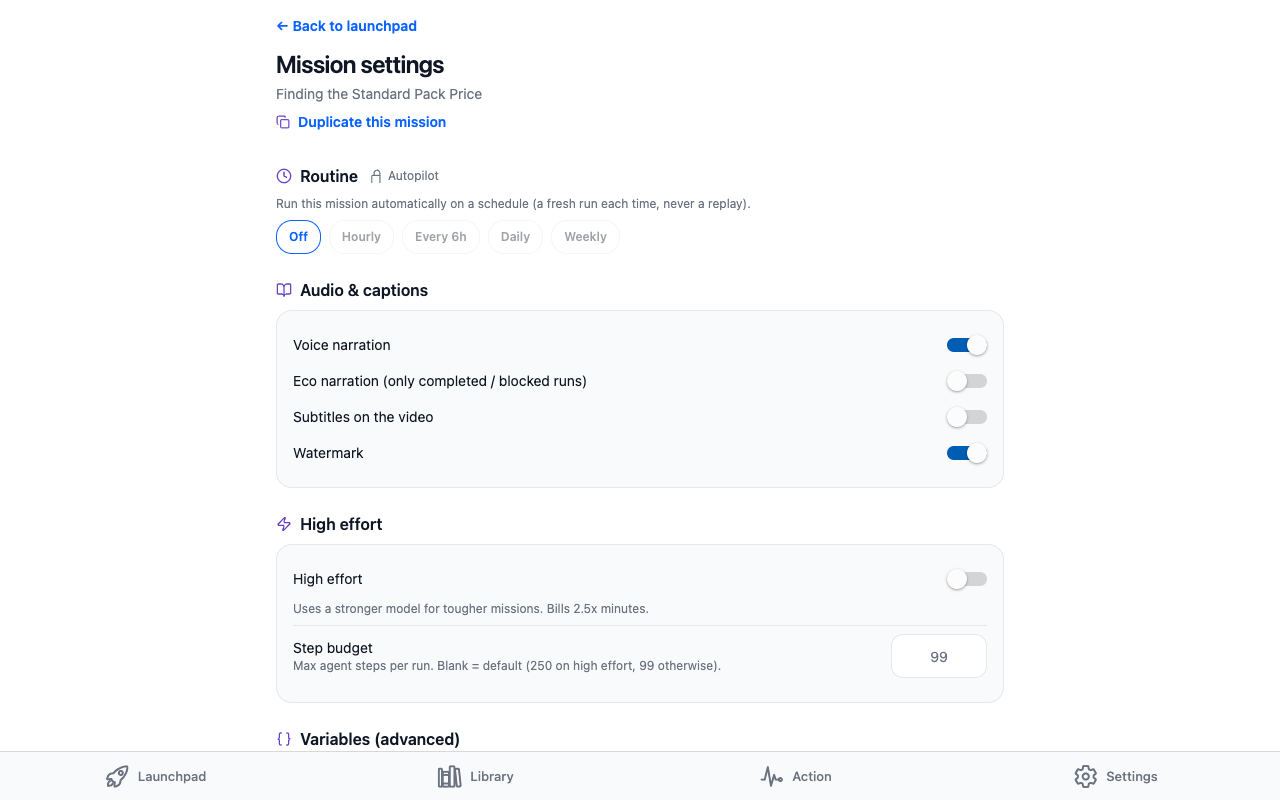The width and height of the screenshot is (1280, 800).
Task: Click the duplicate copy icon
Action: [x=283, y=122]
